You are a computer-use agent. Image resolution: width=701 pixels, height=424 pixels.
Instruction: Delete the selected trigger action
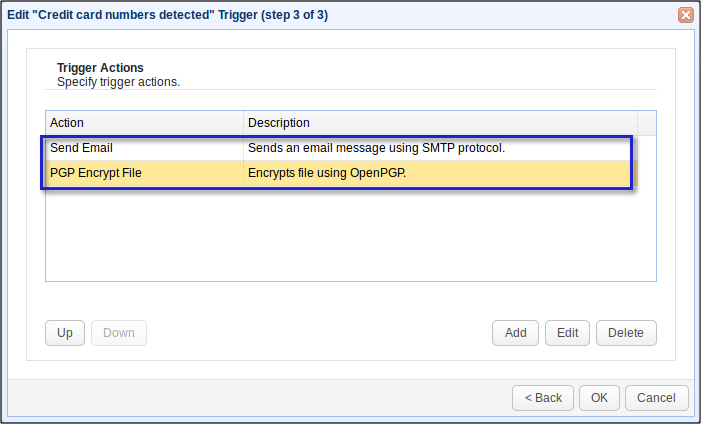coord(626,333)
